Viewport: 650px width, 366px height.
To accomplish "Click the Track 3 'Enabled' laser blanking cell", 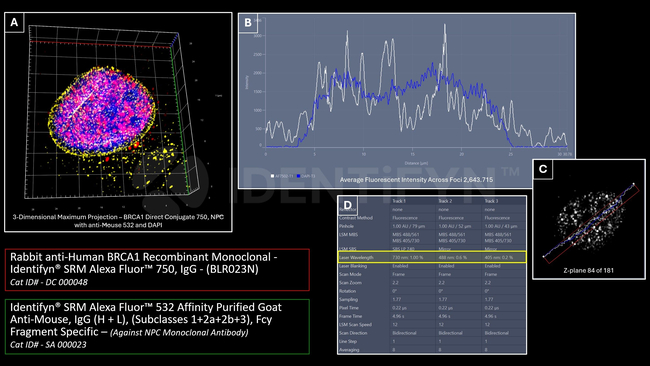I will pyautogui.click(x=492, y=266).
